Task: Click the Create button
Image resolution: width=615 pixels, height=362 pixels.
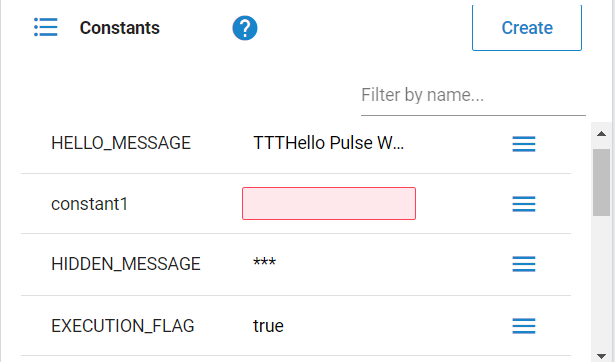Action: [527, 27]
